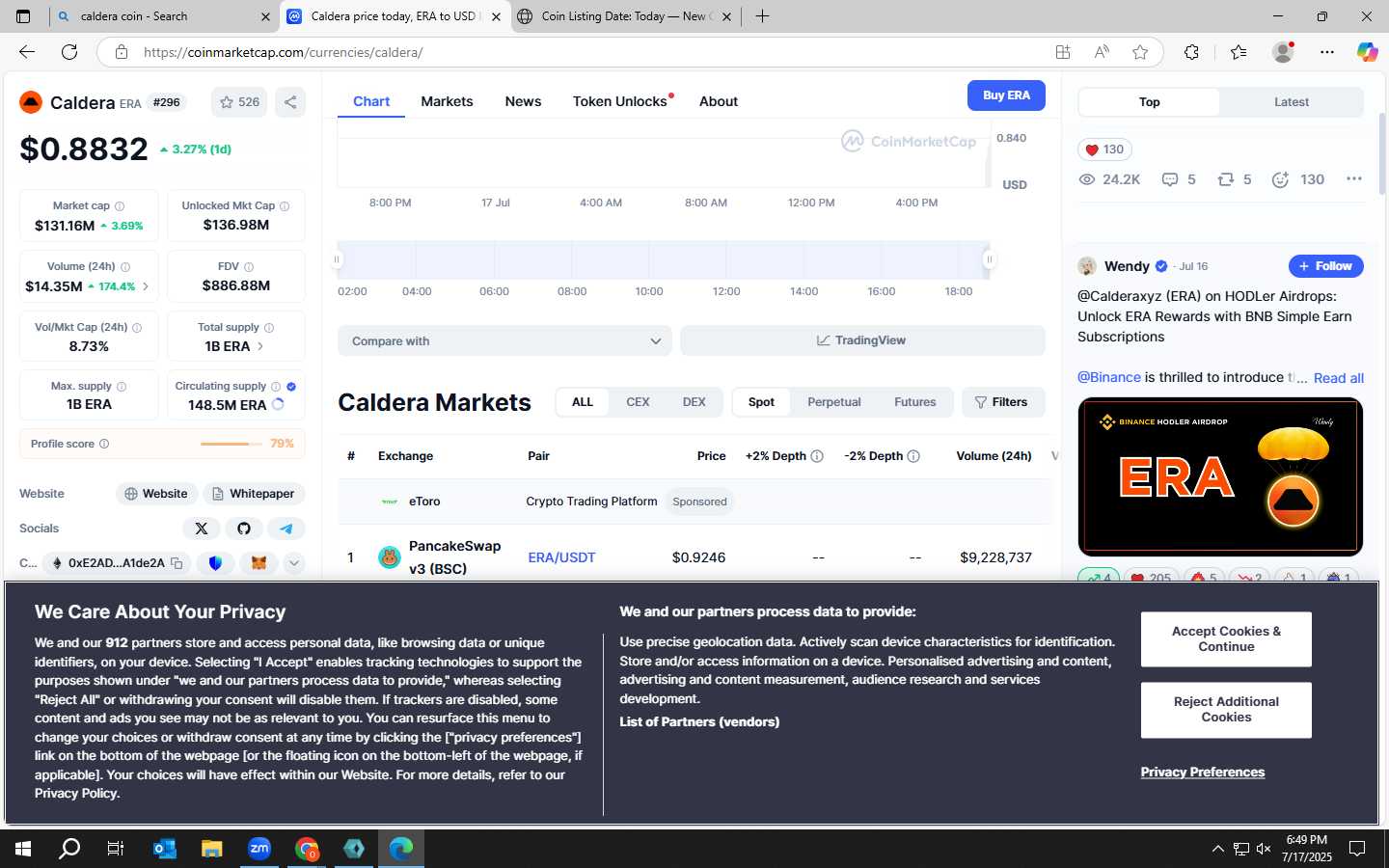Open Chrome from the taskbar
The image size is (1389, 868).
point(307,849)
